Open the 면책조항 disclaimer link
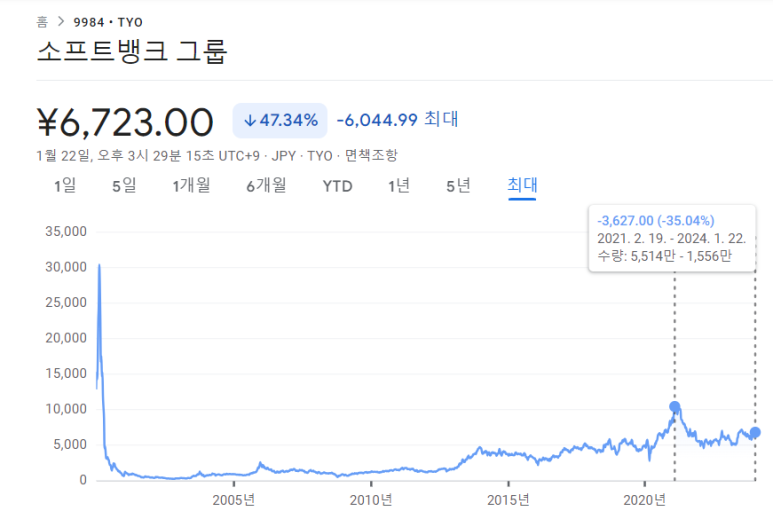The image size is (773, 519). click(x=371, y=156)
